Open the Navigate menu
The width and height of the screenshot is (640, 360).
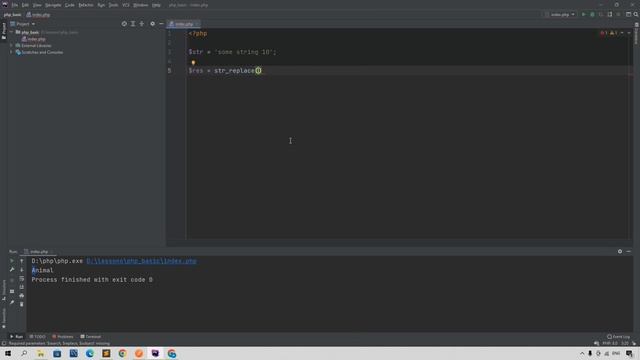click(x=53, y=5)
